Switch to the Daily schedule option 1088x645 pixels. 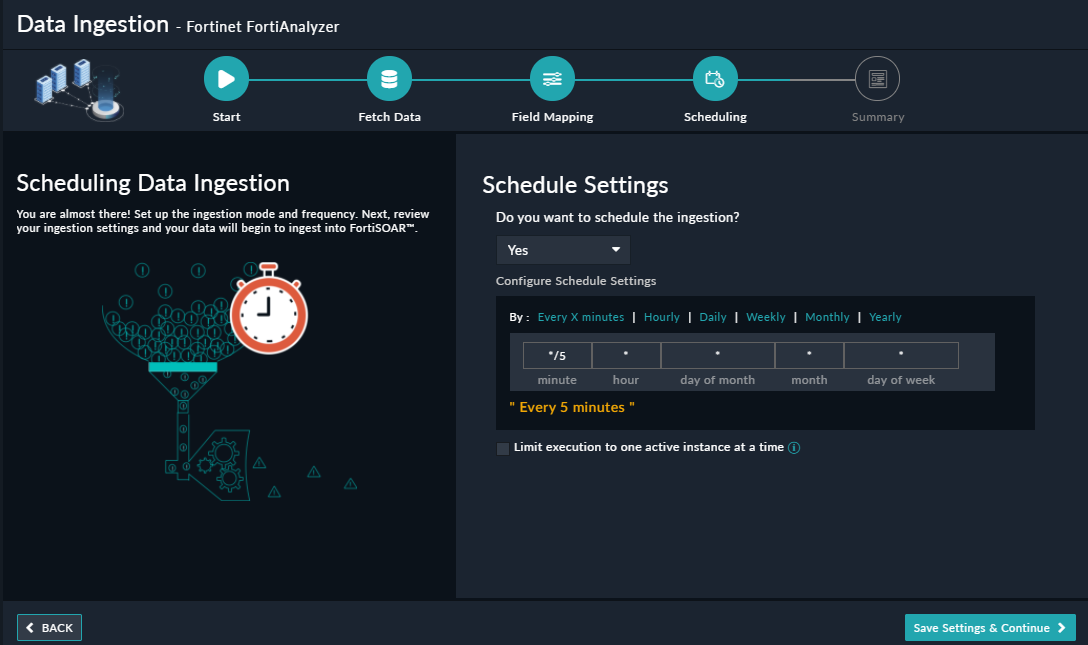(713, 317)
